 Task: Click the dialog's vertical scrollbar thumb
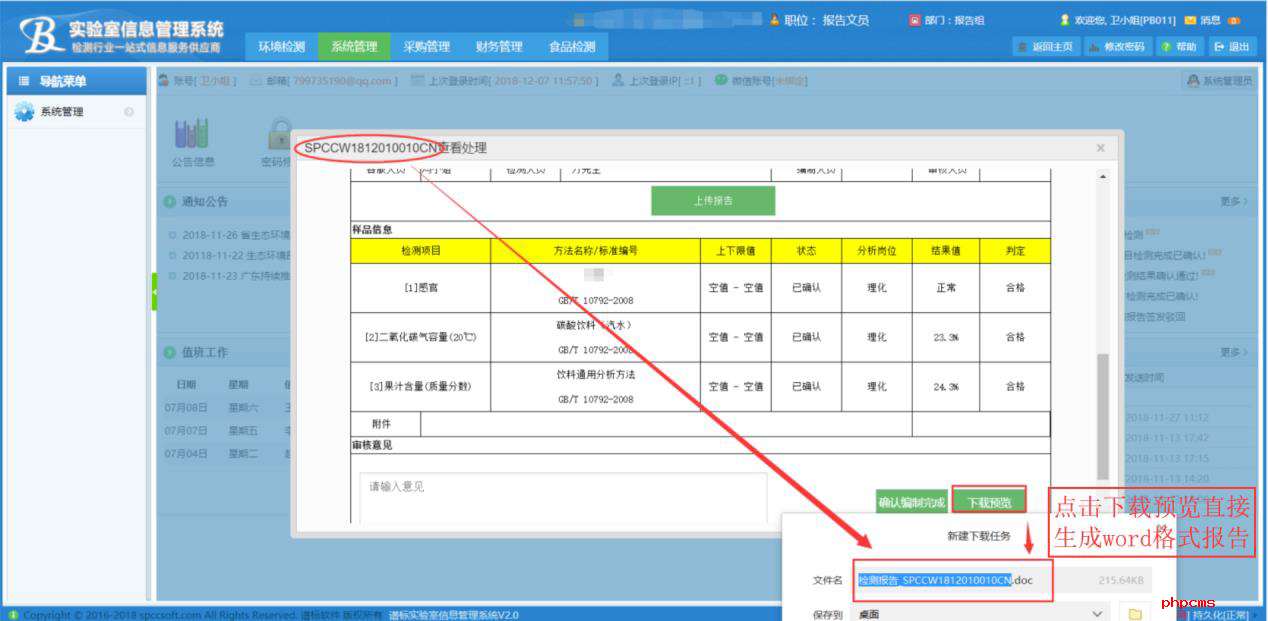click(x=1103, y=415)
